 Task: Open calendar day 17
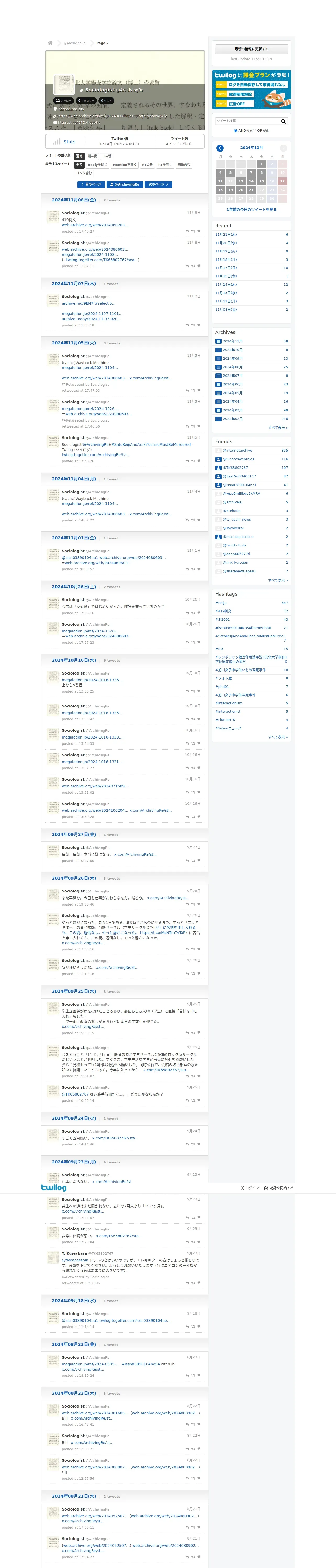point(282,181)
